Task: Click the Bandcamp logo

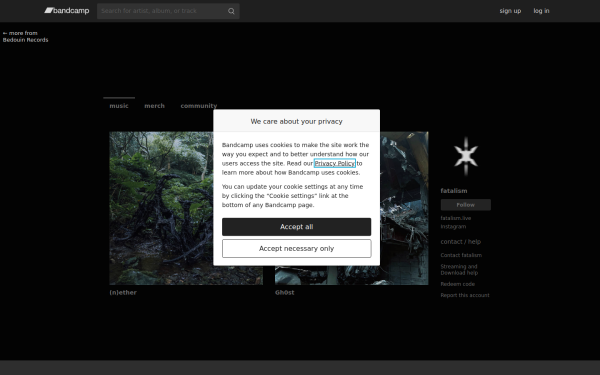Action: click(x=67, y=11)
